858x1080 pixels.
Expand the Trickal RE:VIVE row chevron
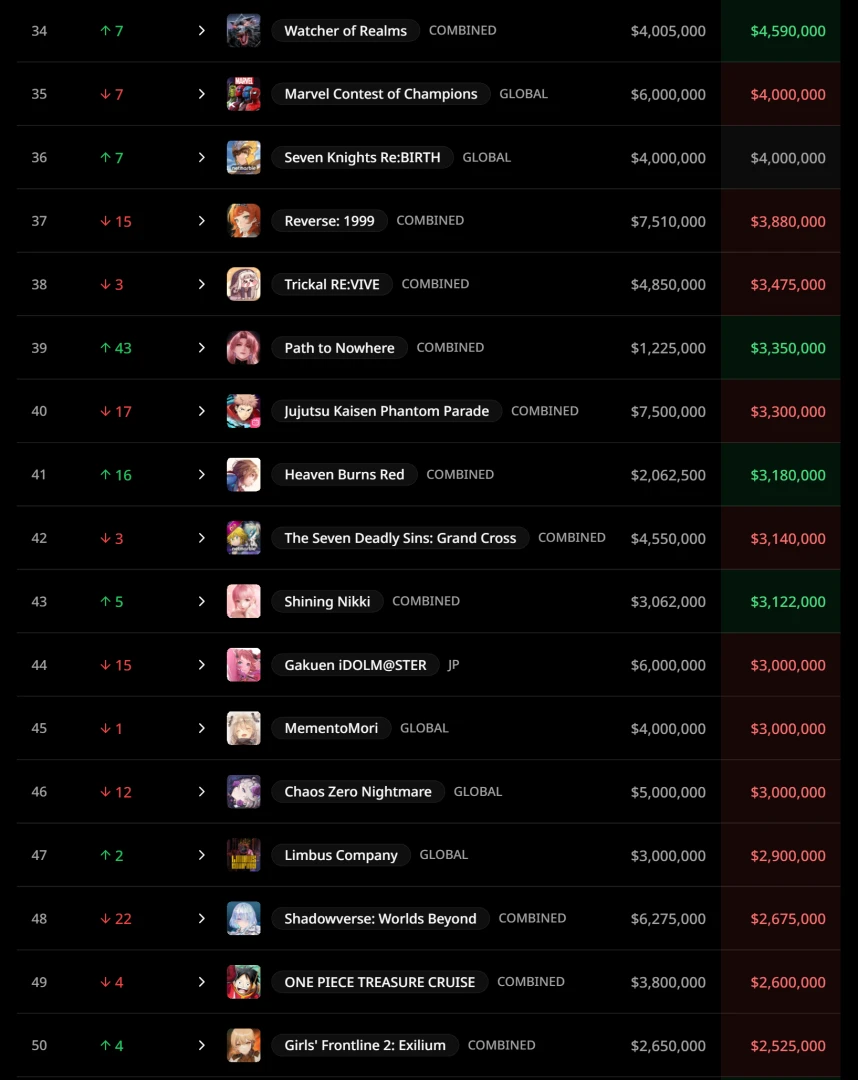click(201, 285)
